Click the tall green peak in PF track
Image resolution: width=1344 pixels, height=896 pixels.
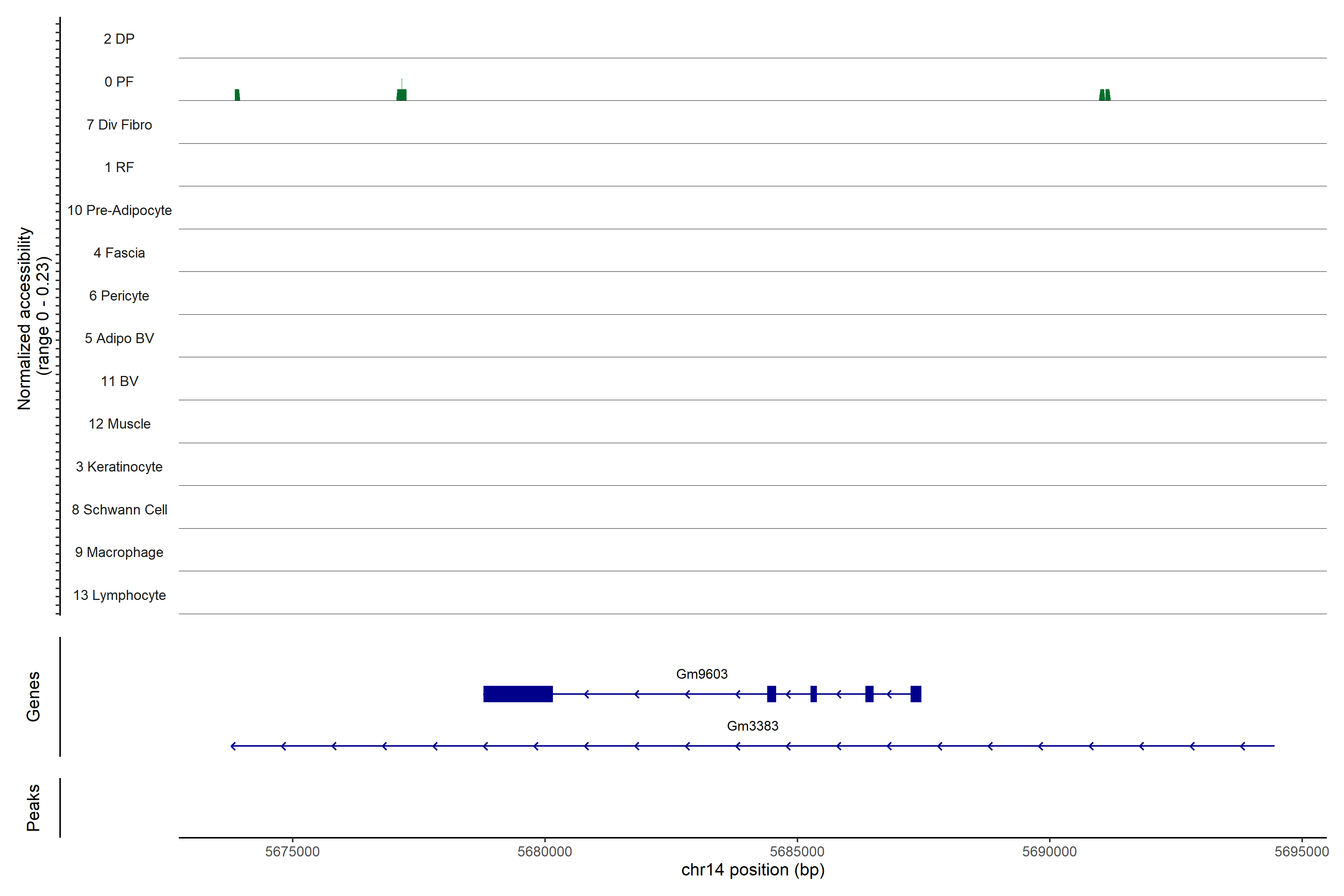(x=402, y=94)
